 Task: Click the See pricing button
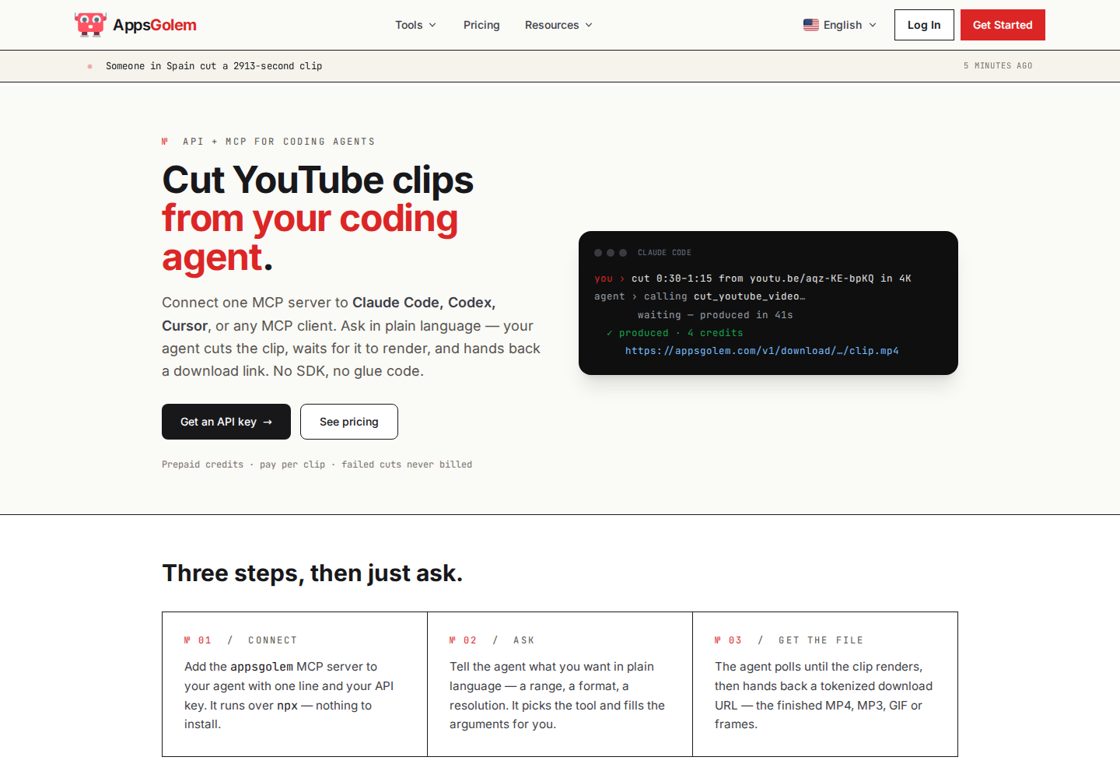pos(349,422)
